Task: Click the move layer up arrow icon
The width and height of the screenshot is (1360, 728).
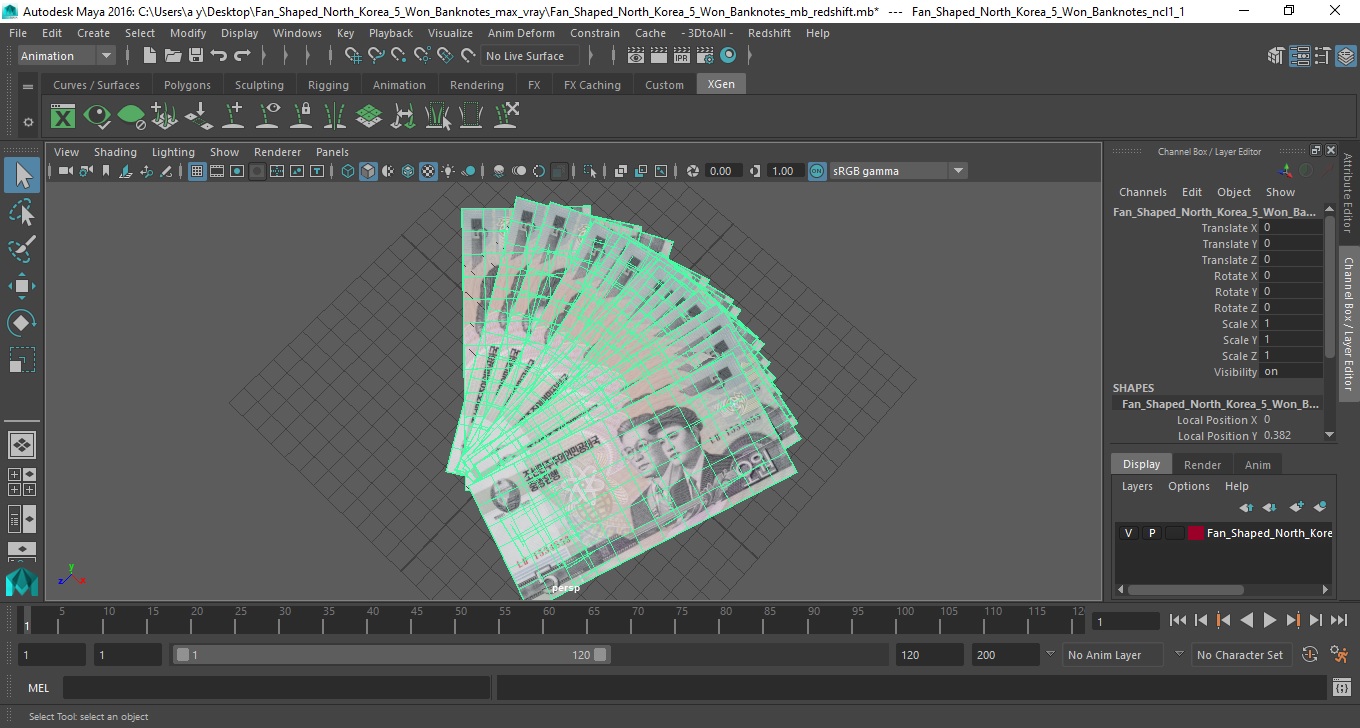Action: (1246, 507)
